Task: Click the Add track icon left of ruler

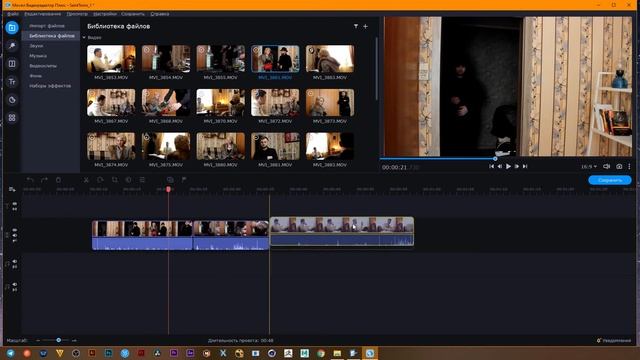Action: point(12,189)
